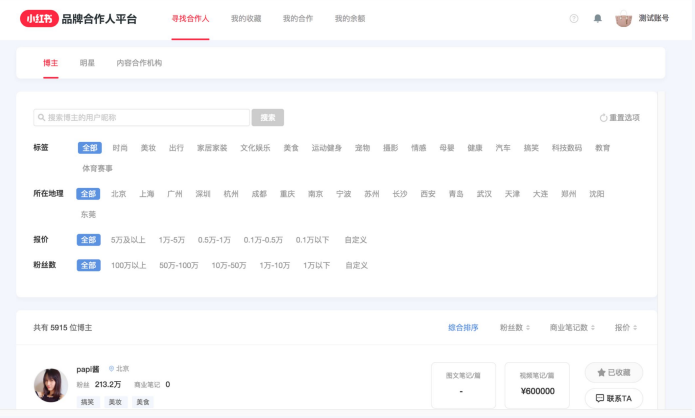
Task: Click 联系TA button
Action: (614, 398)
